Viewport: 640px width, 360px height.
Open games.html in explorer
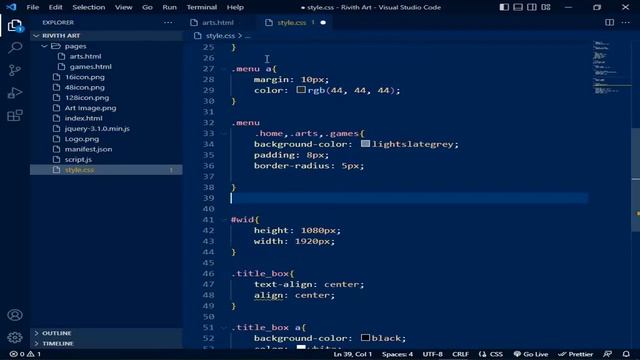(91, 67)
